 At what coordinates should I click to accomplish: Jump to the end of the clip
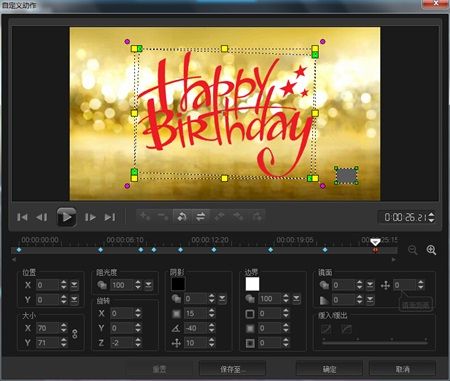(110, 217)
